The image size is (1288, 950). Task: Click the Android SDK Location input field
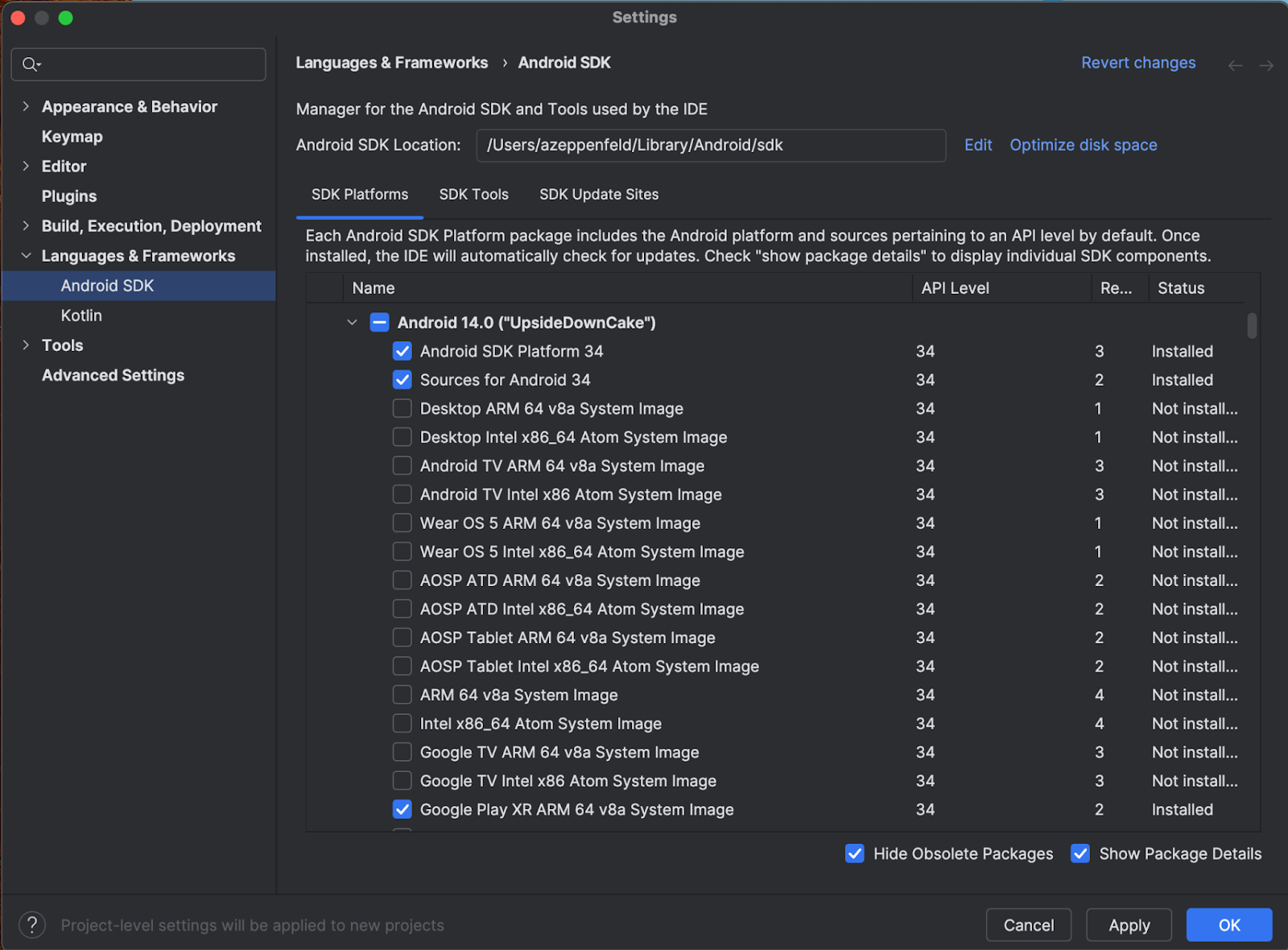(x=710, y=146)
